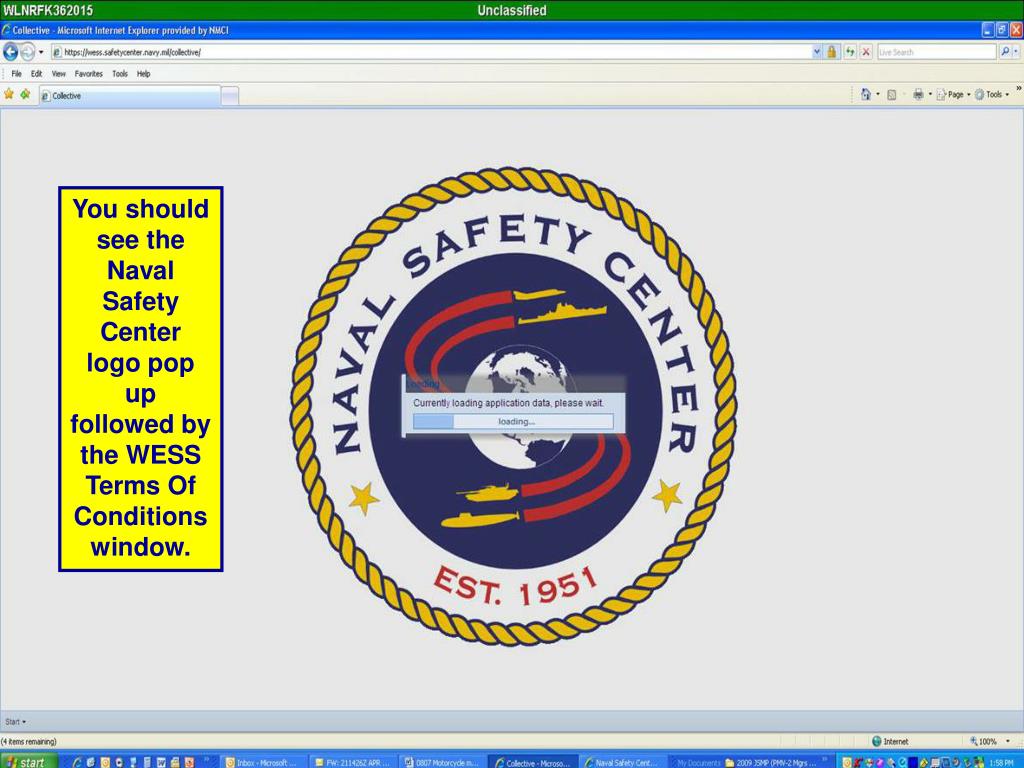This screenshot has height=768, width=1024.
Task: Click the Home page icon
Action: tap(866, 94)
